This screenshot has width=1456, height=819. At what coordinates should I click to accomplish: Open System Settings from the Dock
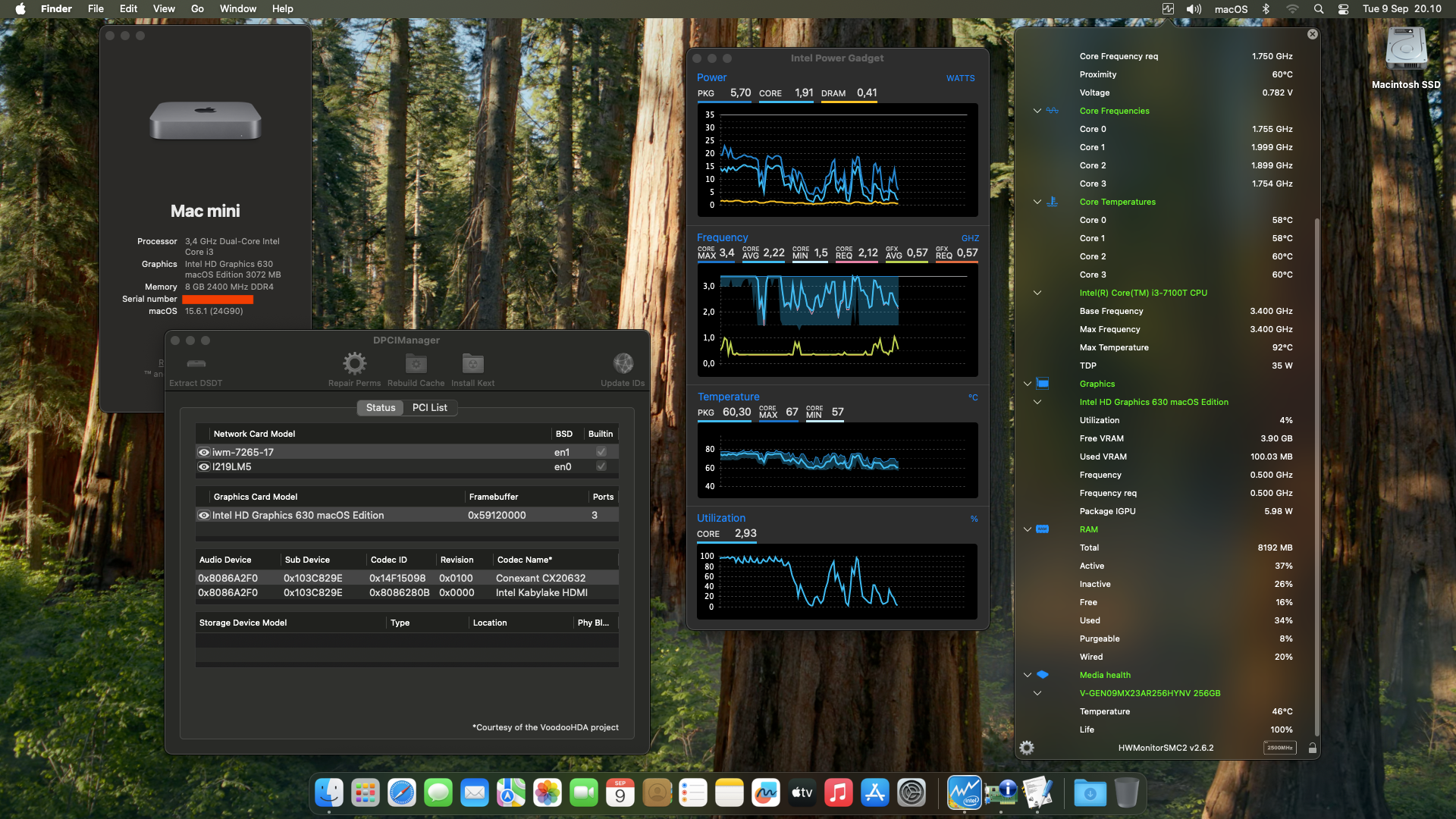[x=912, y=793]
